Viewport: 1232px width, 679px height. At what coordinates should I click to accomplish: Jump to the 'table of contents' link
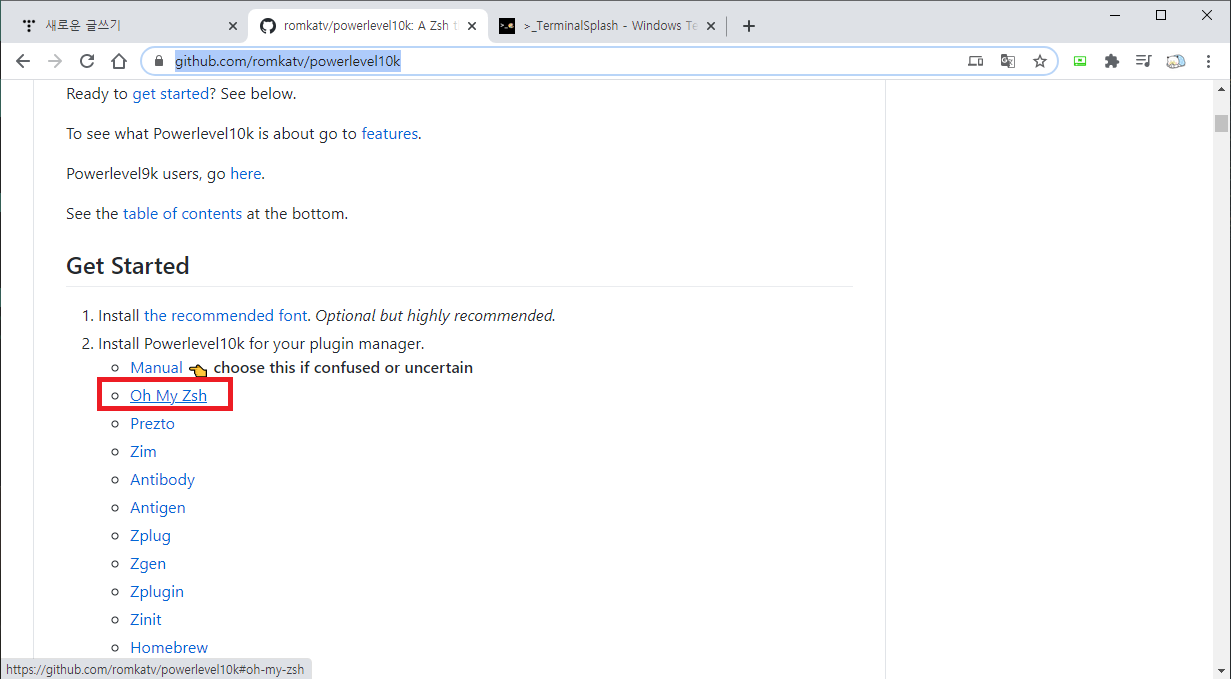[182, 214]
